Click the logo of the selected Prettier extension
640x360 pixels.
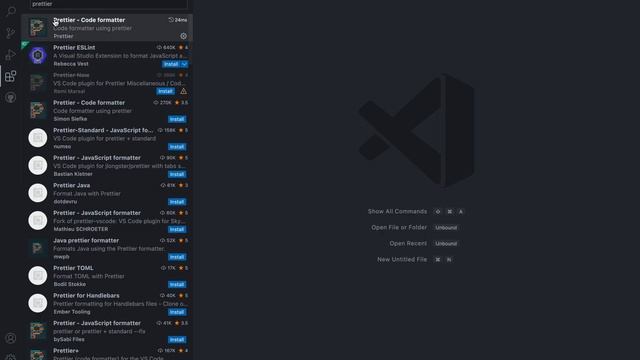point(38,27)
